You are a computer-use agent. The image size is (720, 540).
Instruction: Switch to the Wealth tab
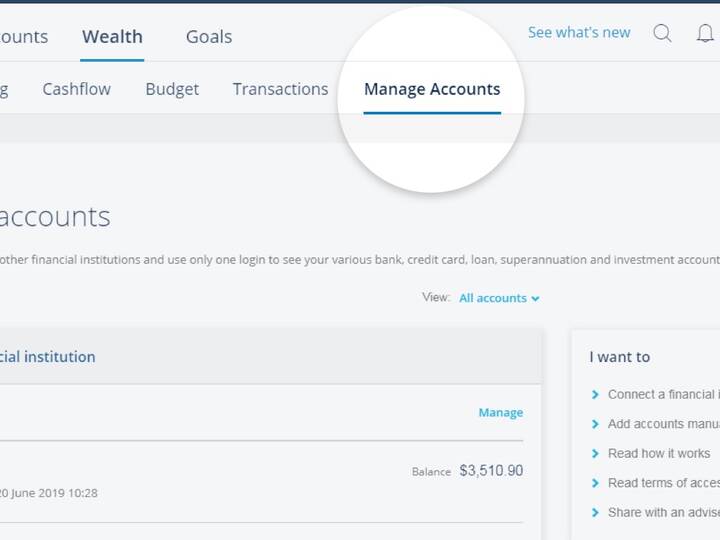[x=112, y=37]
